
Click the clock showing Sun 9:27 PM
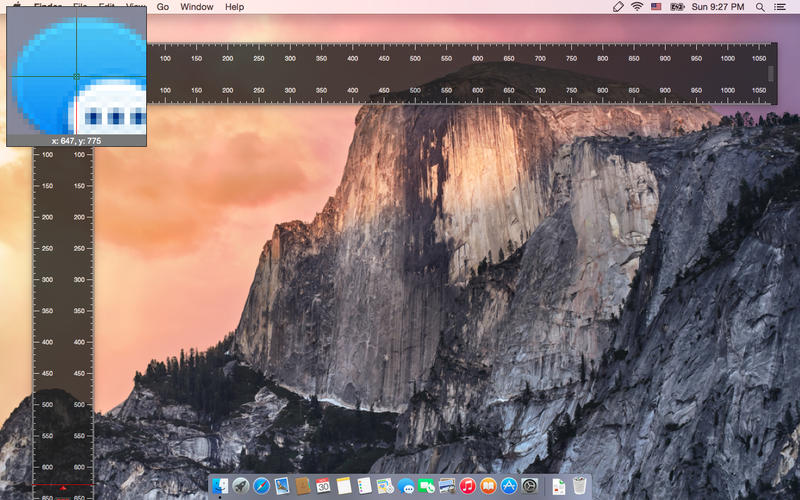(x=718, y=7)
